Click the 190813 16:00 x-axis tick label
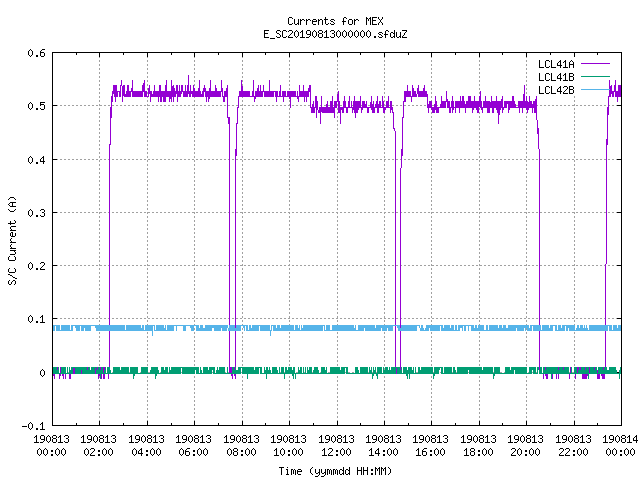640x480 pixels. pyautogui.click(x=431, y=446)
